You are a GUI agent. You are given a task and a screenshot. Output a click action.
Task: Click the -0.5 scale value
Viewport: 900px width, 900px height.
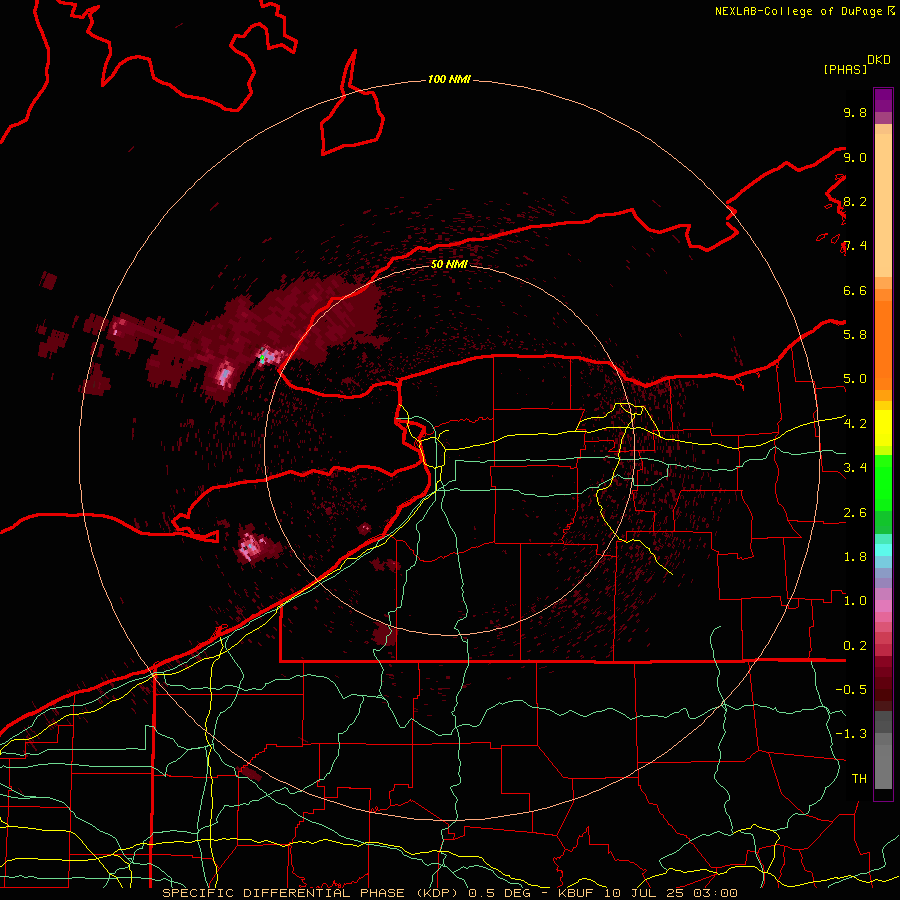[x=851, y=690]
